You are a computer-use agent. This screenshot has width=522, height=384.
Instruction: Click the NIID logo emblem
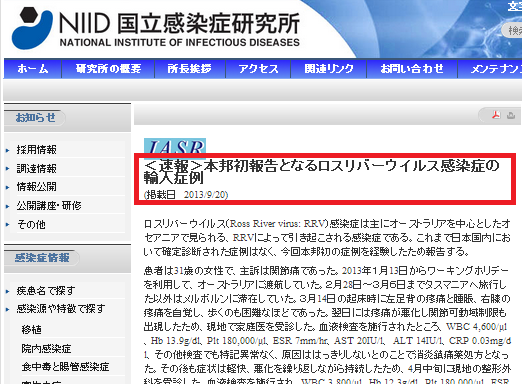tap(32, 28)
